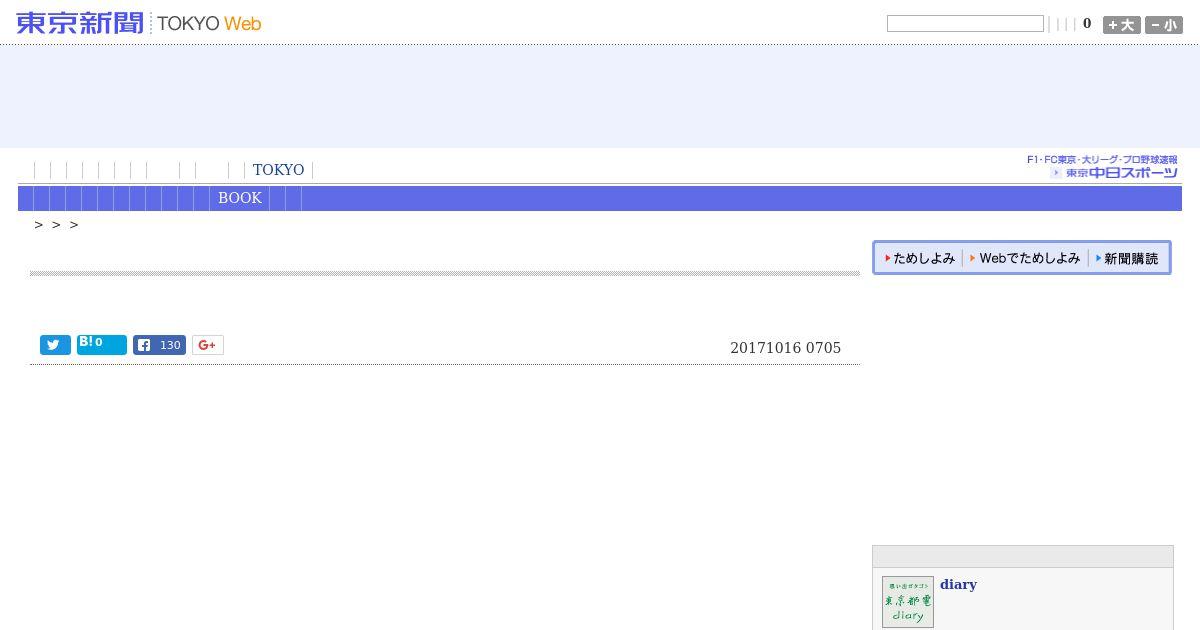Click TOKYO Web header text
The width and height of the screenshot is (1200, 630).
[x=209, y=23]
